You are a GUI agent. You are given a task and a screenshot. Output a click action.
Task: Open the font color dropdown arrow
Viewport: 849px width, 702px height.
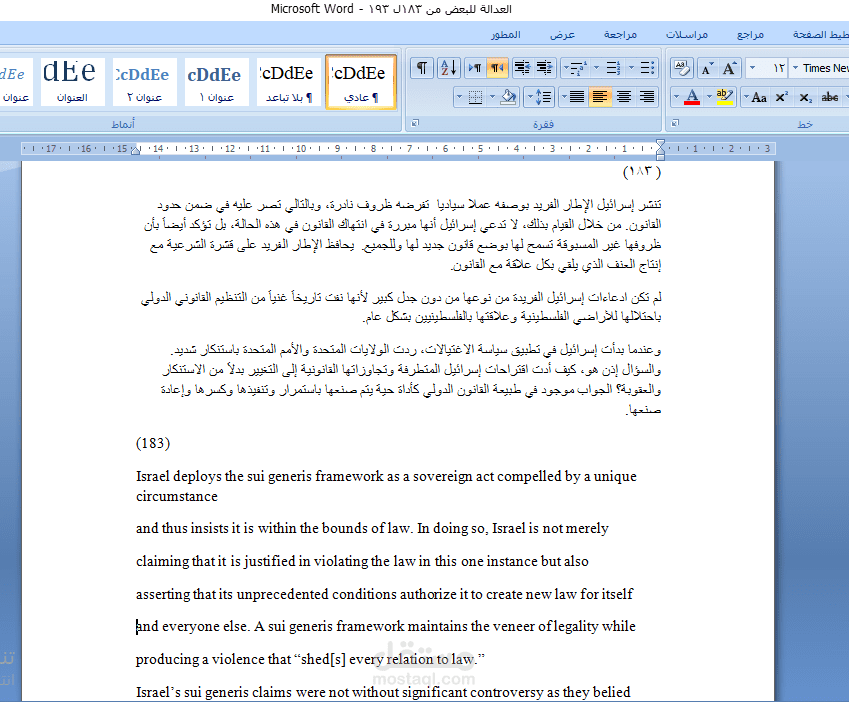pos(677,95)
